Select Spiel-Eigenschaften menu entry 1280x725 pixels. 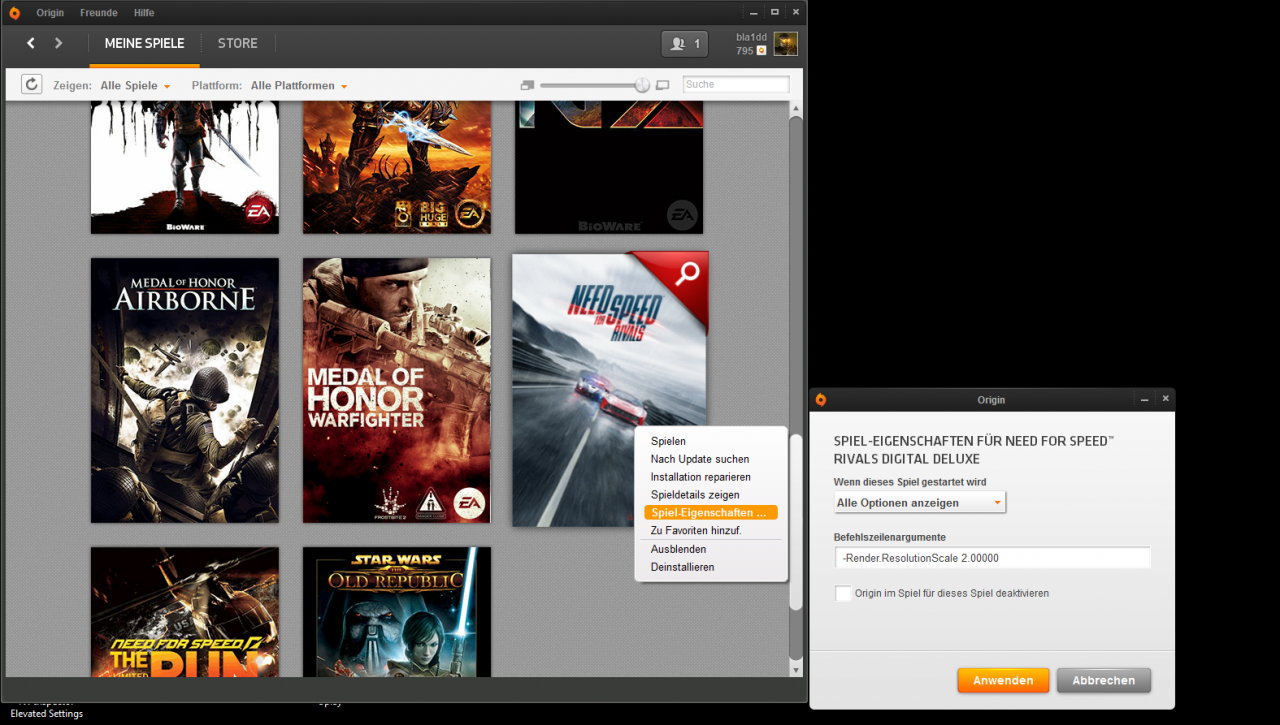pyautogui.click(x=711, y=513)
